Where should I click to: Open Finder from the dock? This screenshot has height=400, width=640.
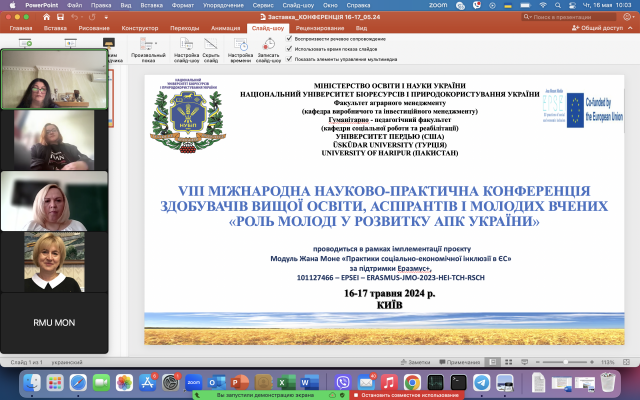31,382
